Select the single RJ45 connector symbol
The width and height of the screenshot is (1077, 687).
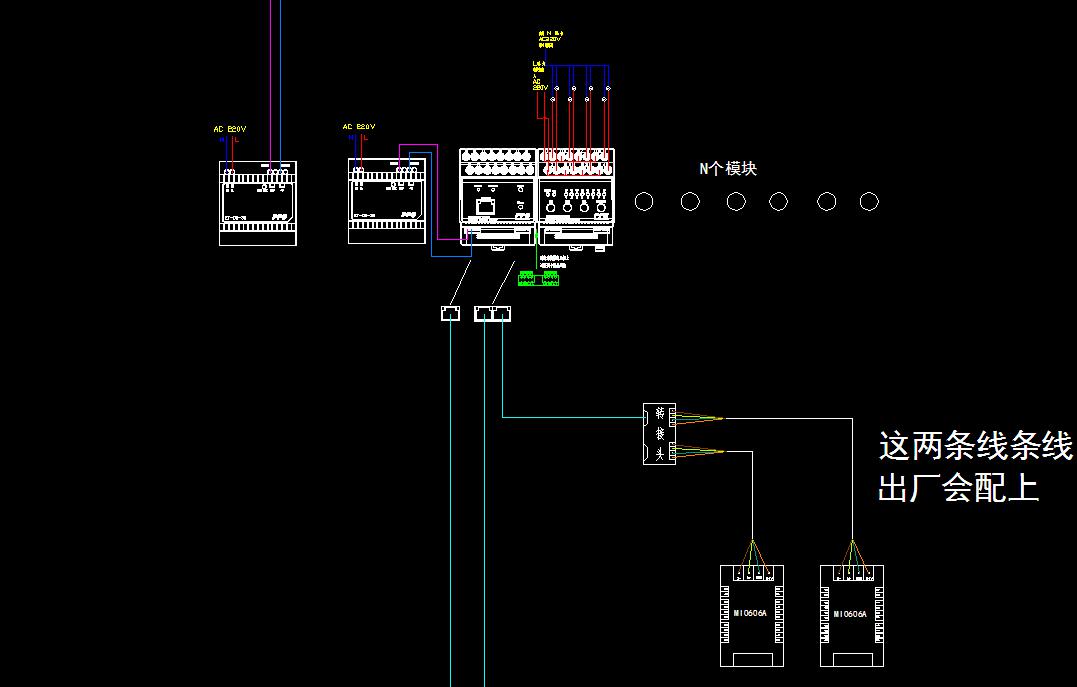click(450, 314)
